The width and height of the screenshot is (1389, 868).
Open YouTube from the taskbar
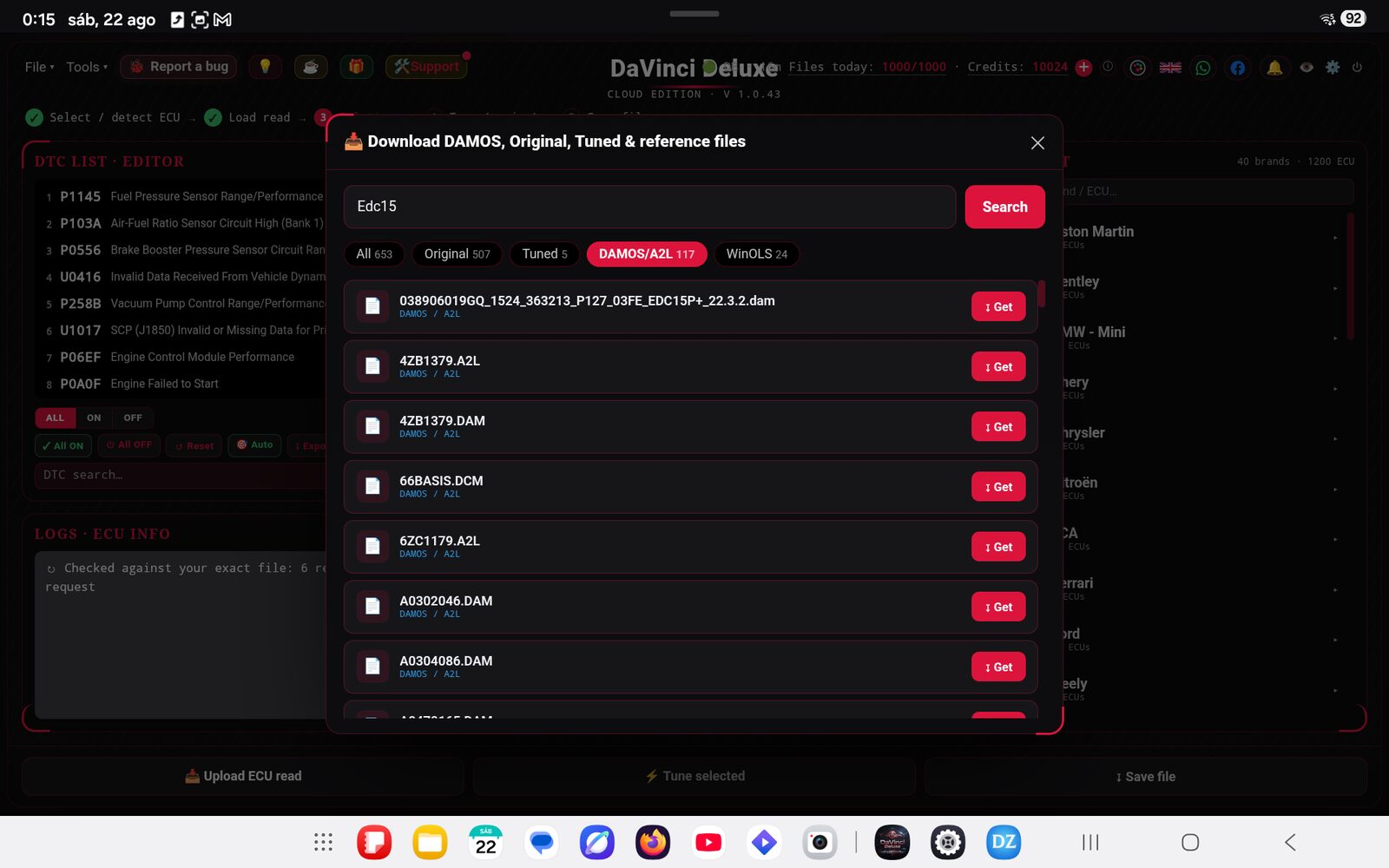[708, 842]
